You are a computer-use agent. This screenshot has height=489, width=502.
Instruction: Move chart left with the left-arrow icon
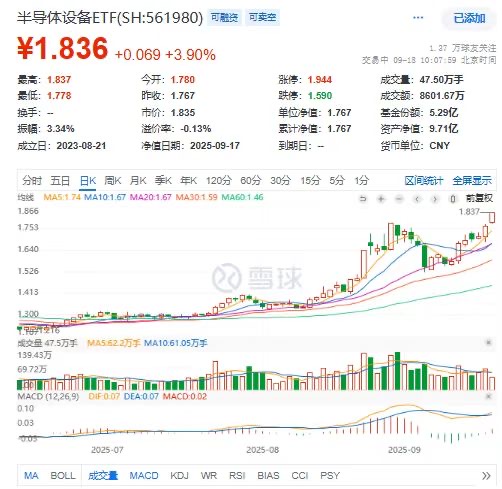(x=417, y=199)
